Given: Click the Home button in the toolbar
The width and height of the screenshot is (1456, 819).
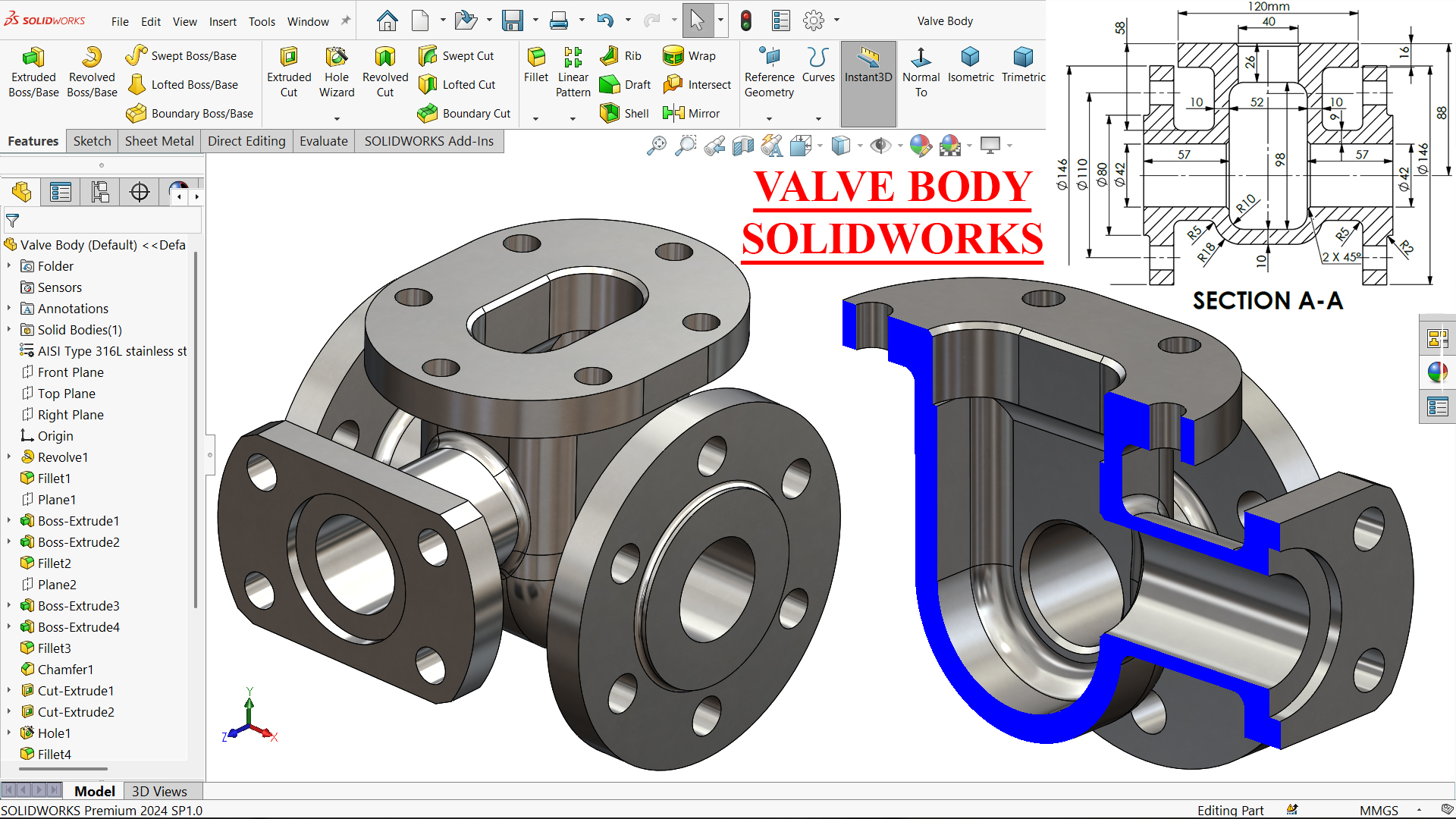Looking at the screenshot, I should coord(388,20).
